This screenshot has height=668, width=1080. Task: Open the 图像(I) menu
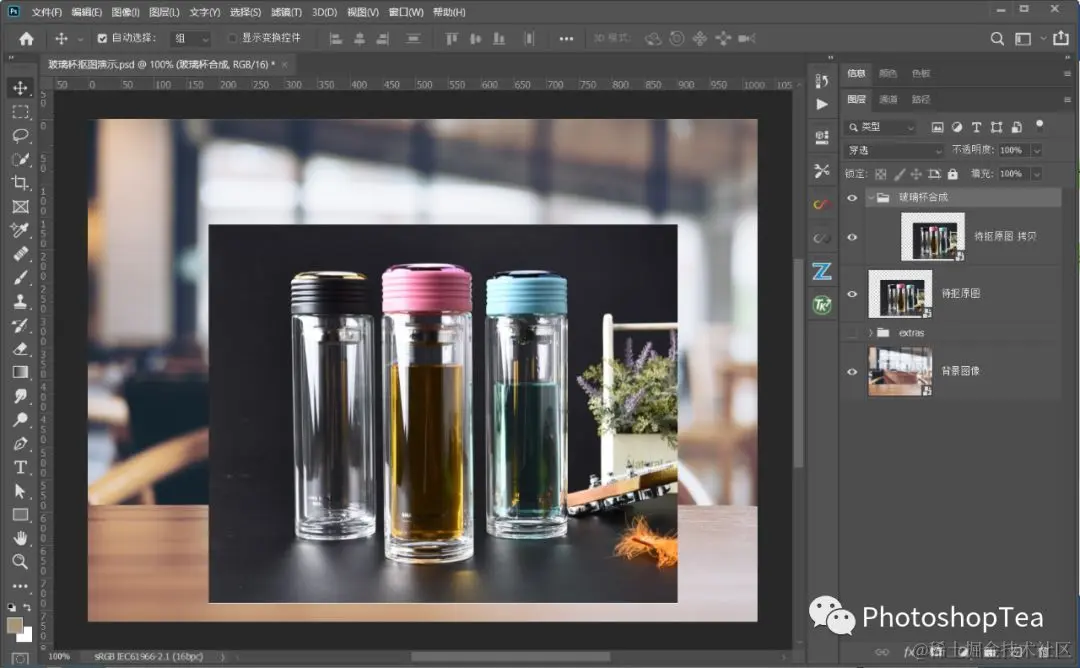pyautogui.click(x=125, y=12)
